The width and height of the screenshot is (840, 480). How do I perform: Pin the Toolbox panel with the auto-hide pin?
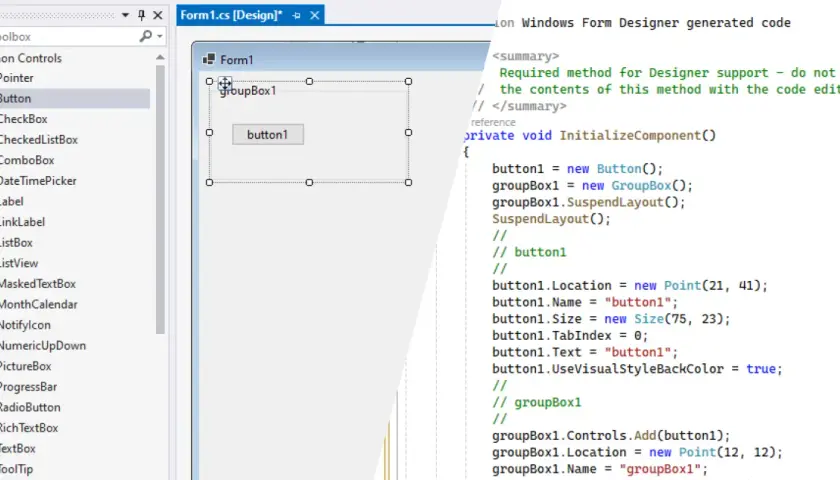pos(141,15)
